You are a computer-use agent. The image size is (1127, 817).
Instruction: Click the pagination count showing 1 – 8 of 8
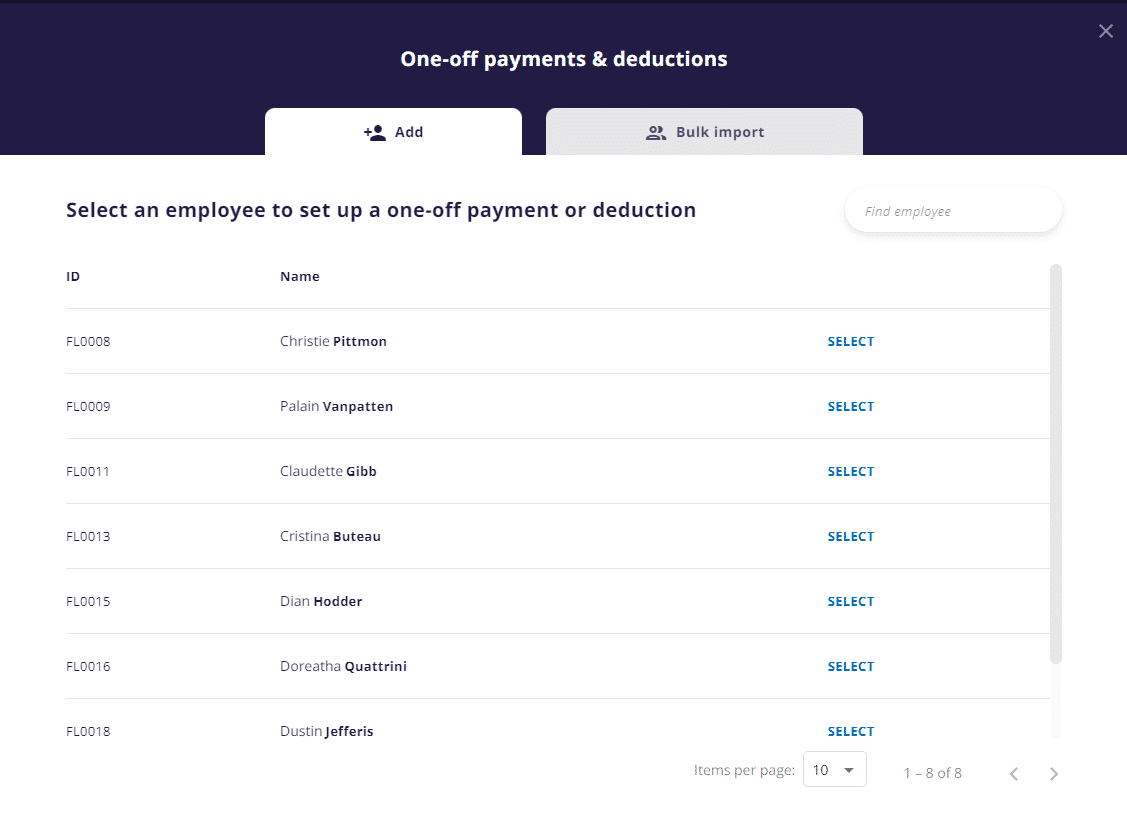pyautogui.click(x=931, y=772)
